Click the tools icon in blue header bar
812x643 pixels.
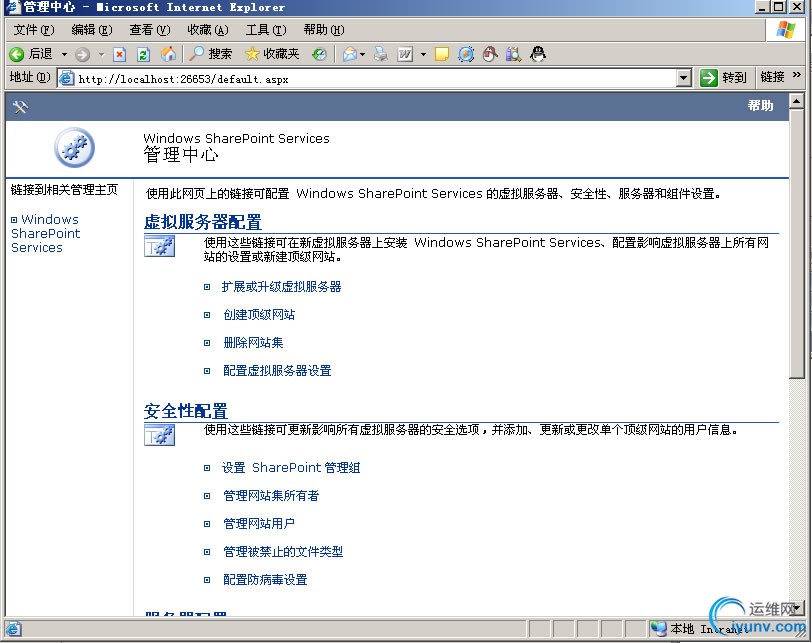20,107
